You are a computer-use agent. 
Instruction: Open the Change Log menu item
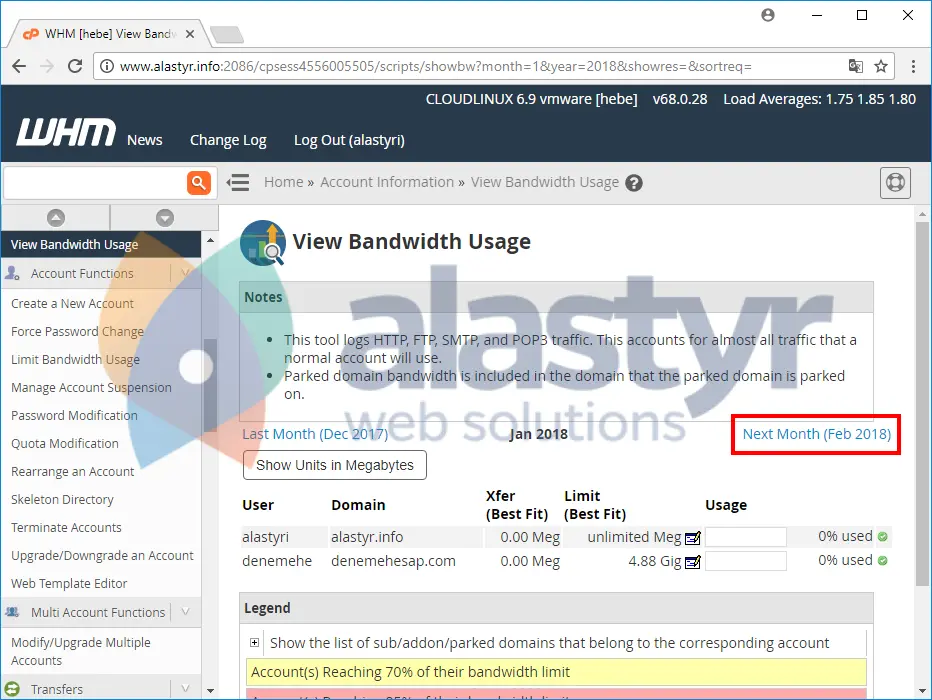point(228,140)
